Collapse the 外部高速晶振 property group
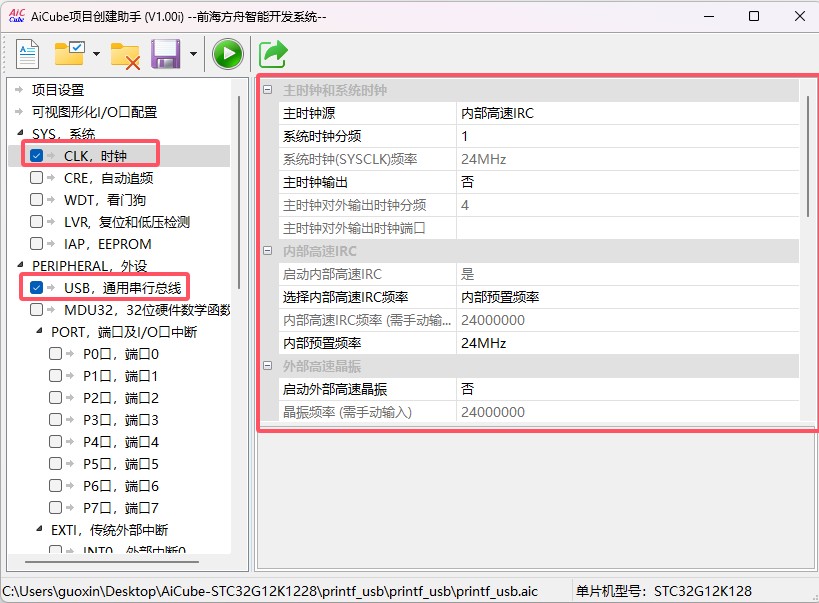Screen dimensions: 819x603 click(267, 366)
